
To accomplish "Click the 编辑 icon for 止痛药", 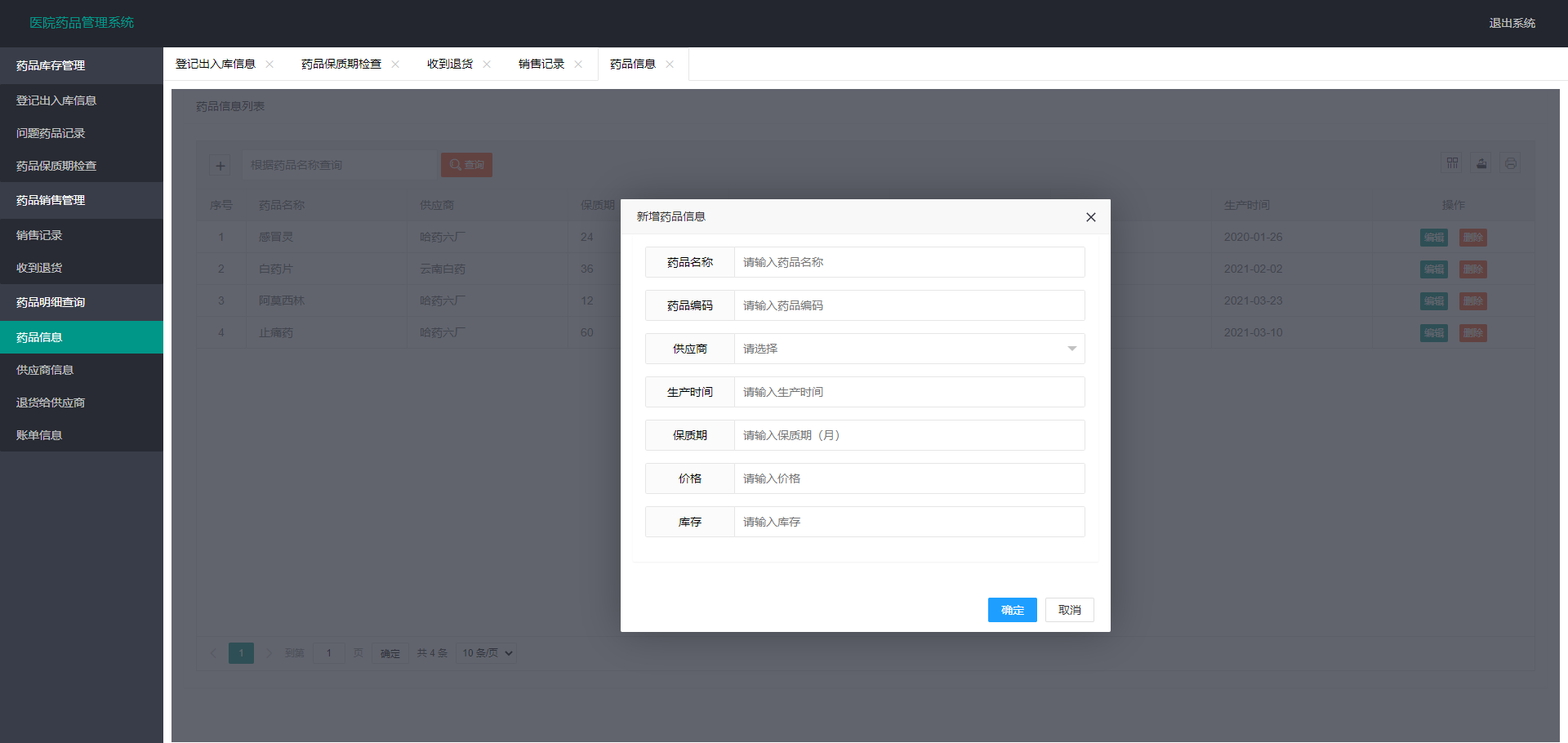I will point(1433,332).
